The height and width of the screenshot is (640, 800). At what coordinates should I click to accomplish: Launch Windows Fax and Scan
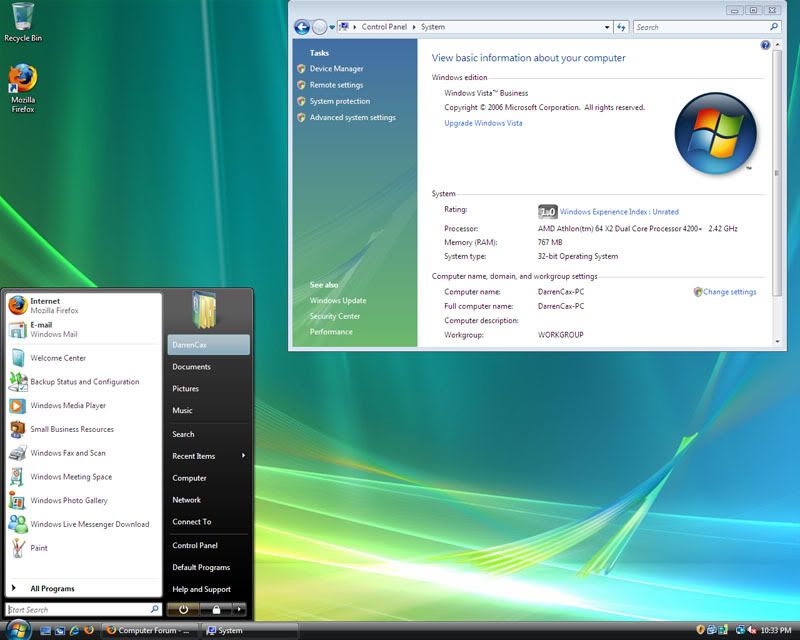[x=70, y=452]
